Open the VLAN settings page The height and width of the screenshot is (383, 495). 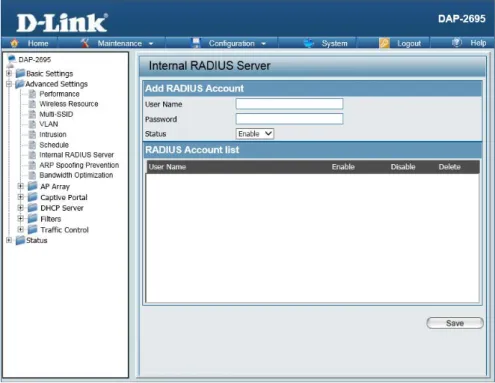[49, 124]
